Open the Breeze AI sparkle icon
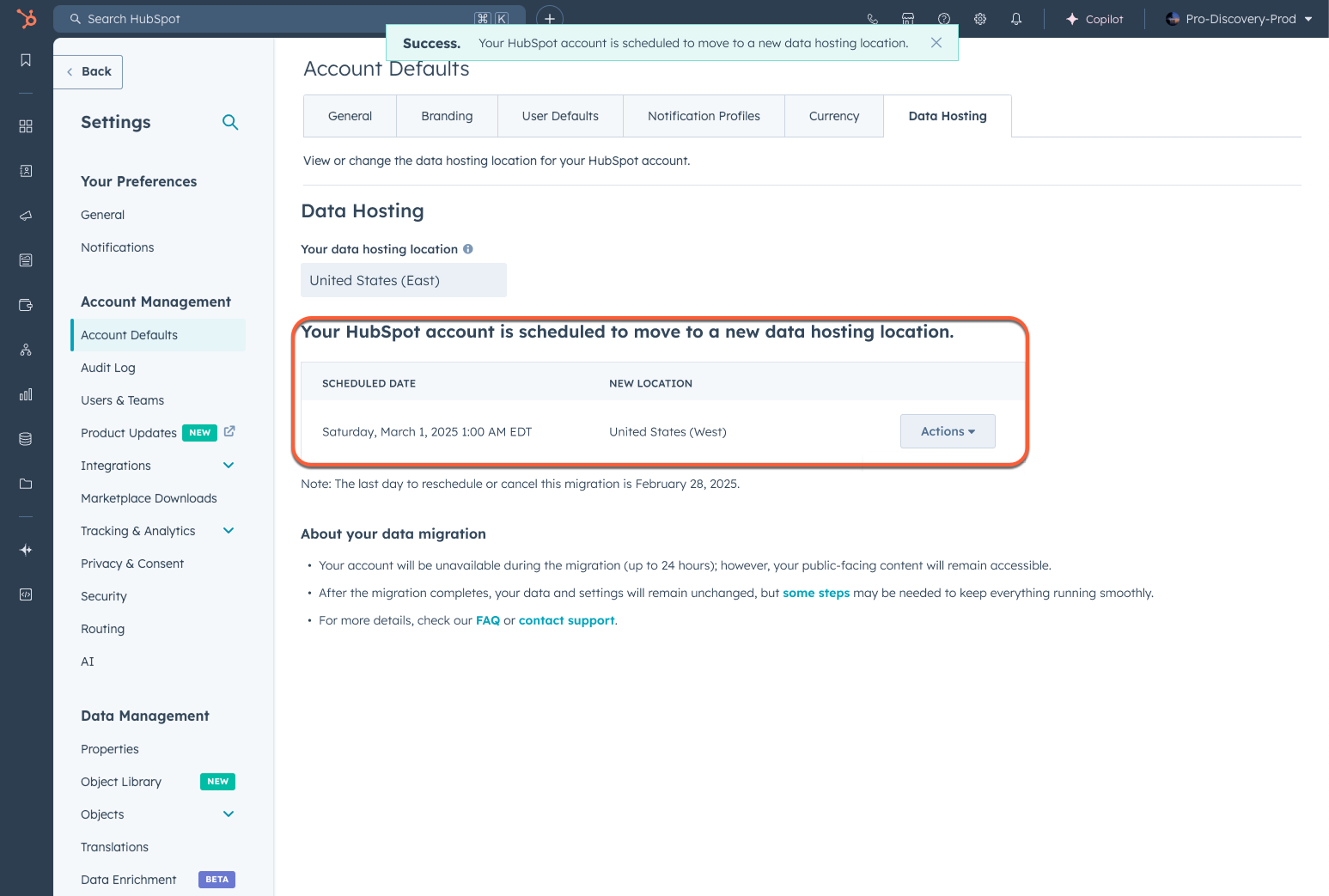 click(26, 550)
